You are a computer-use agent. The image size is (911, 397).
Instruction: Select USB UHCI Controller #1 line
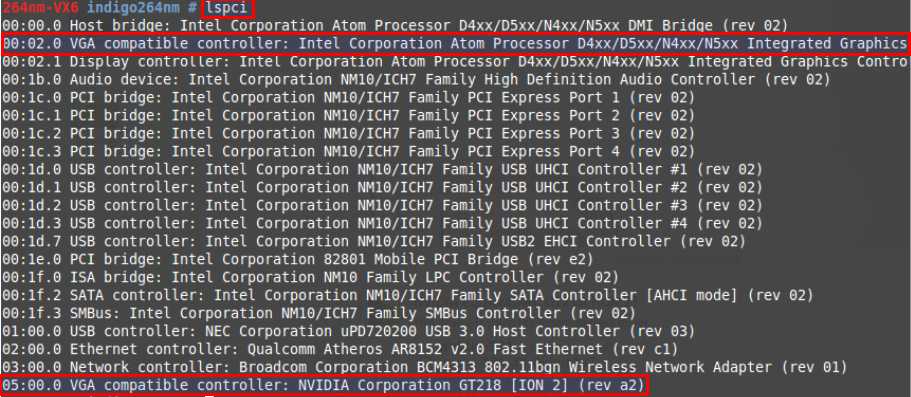pos(382,170)
